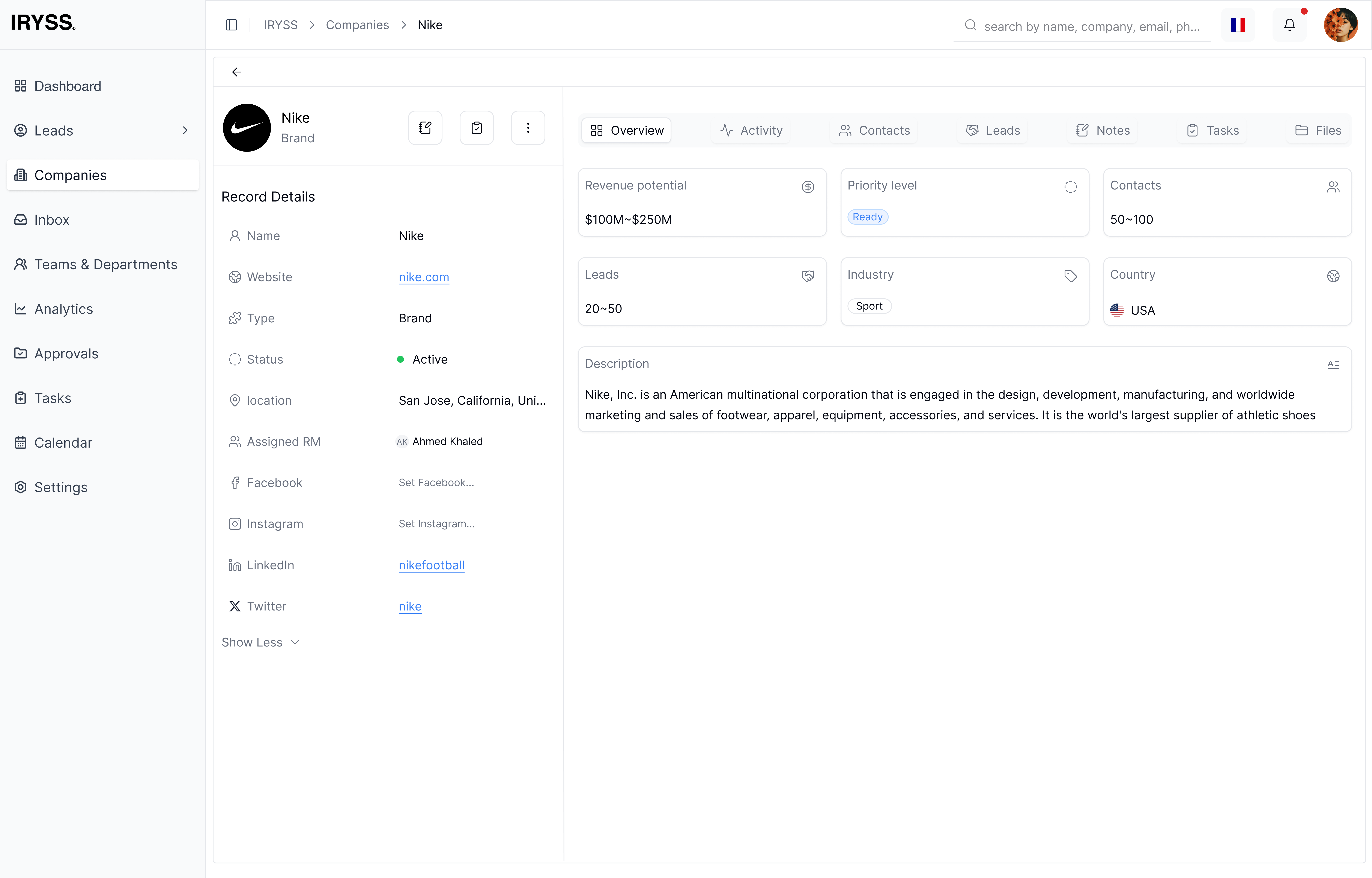1372x878 pixels.
Task: Open Teams & Departments
Action: (103, 265)
